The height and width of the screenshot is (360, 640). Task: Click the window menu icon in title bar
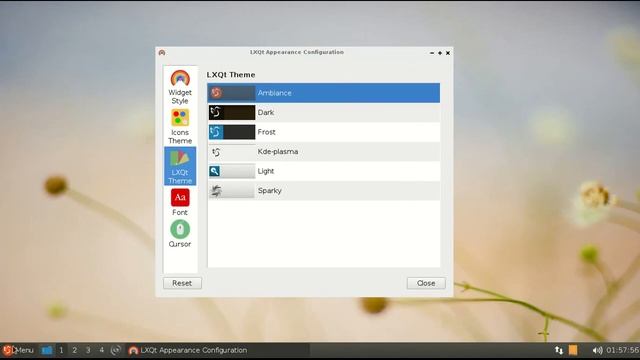162,53
